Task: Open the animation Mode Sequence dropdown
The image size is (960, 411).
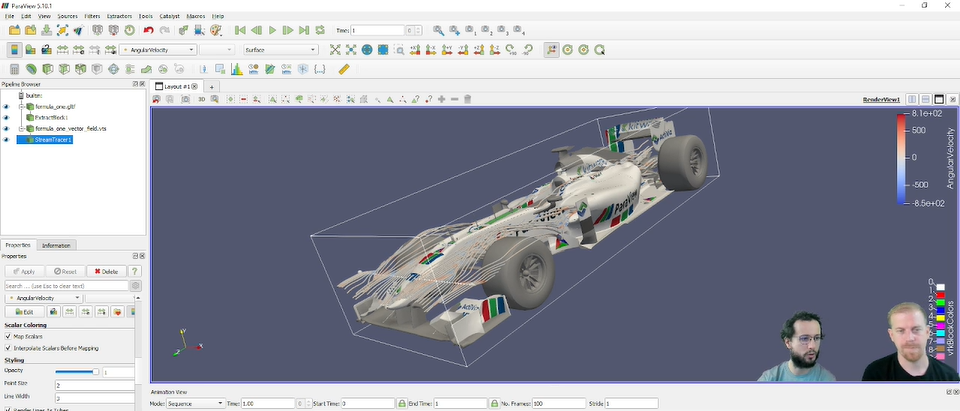Action: click(x=198, y=403)
